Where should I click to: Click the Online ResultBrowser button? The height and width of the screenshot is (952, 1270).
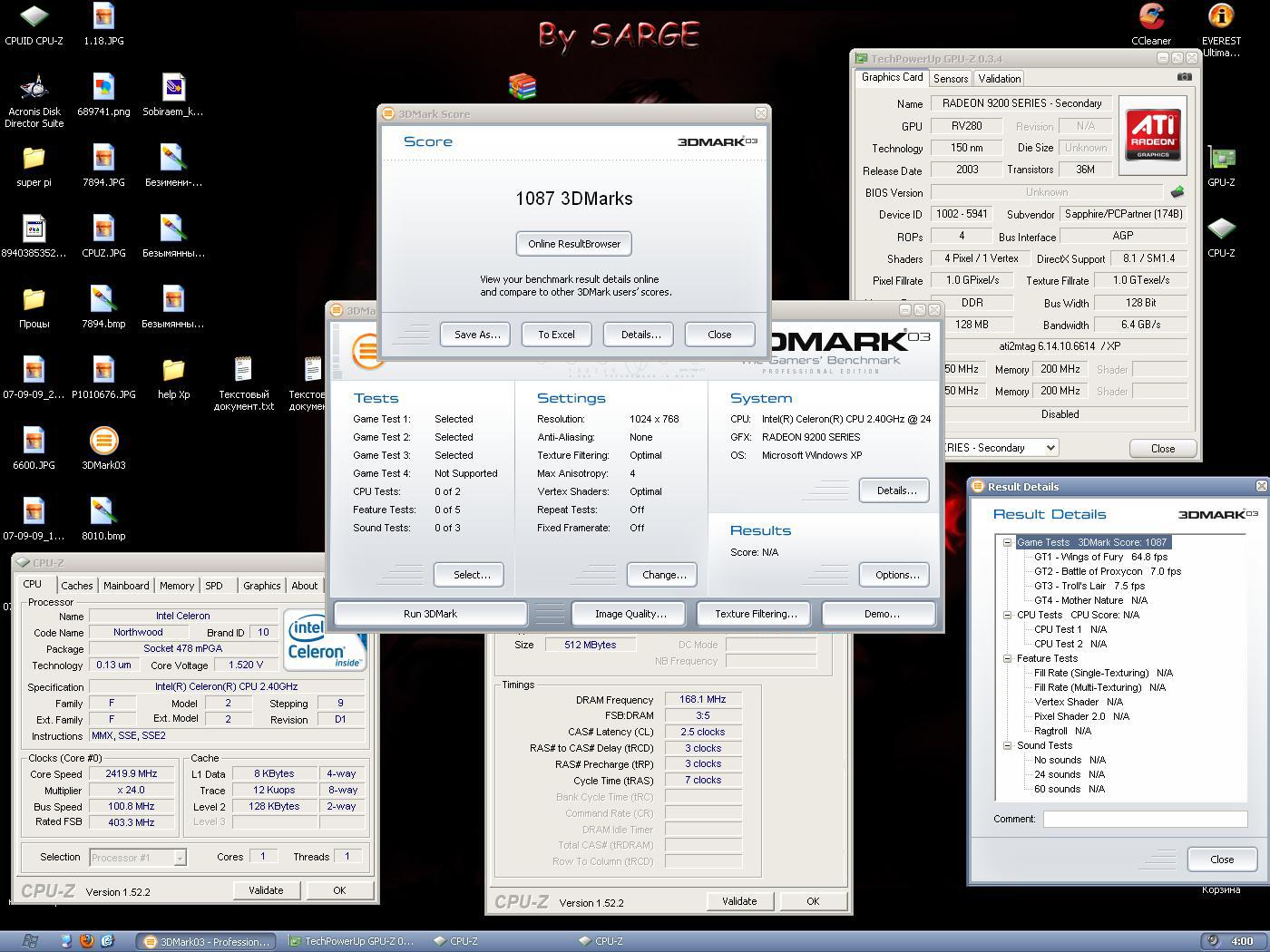(x=574, y=244)
